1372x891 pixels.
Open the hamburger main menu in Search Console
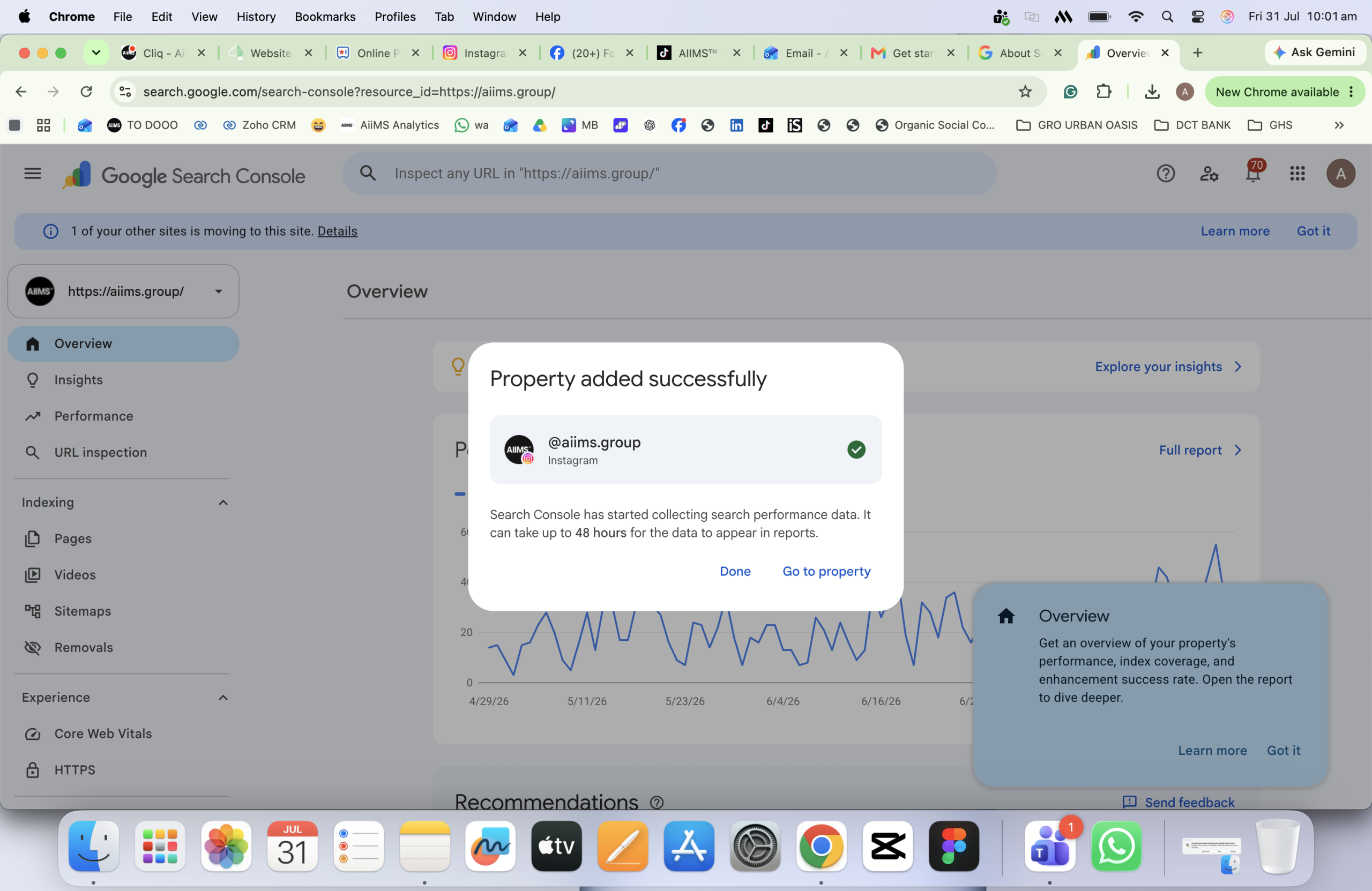33,174
